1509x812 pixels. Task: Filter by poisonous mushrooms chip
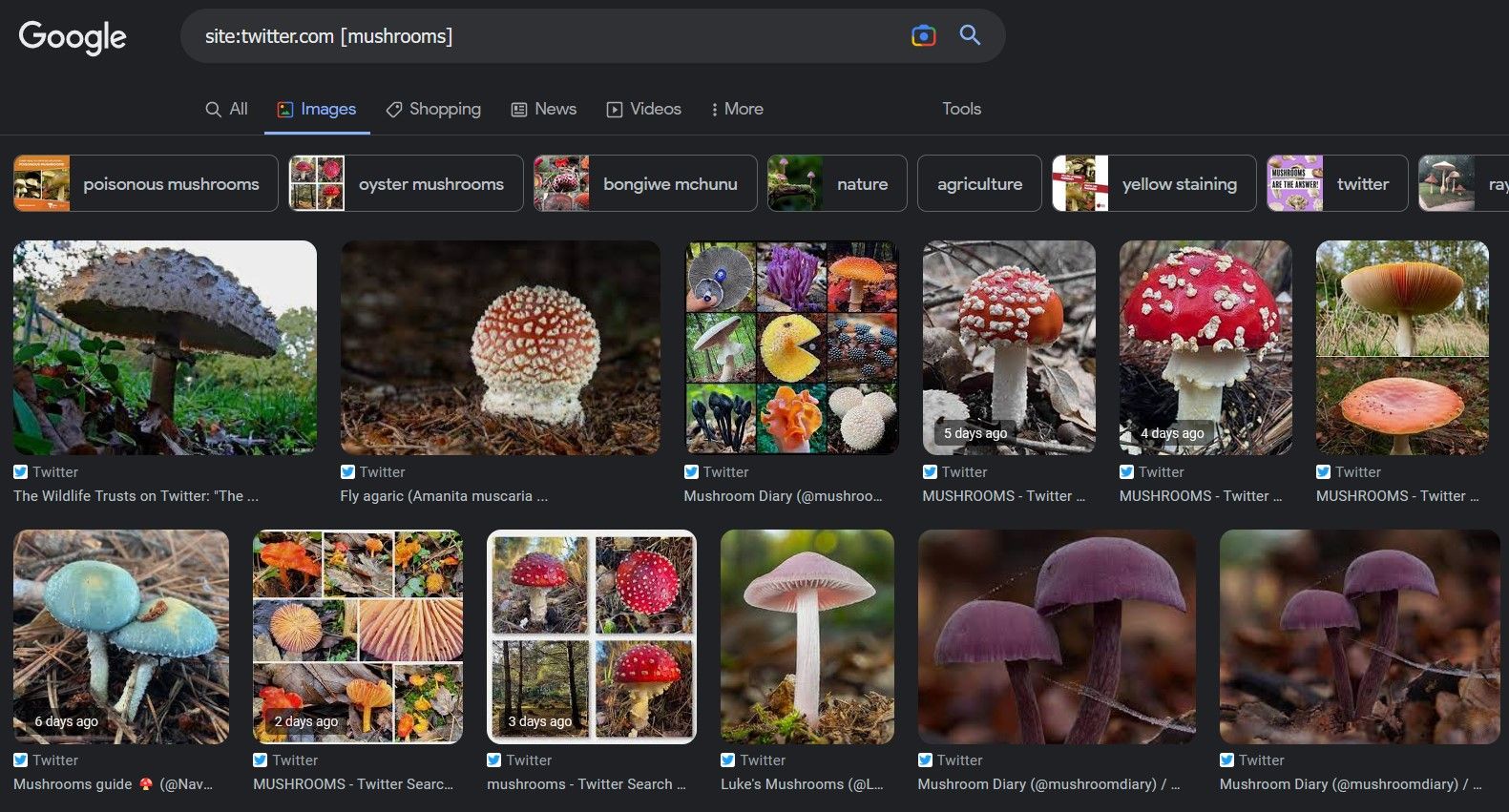click(x=146, y=183)
